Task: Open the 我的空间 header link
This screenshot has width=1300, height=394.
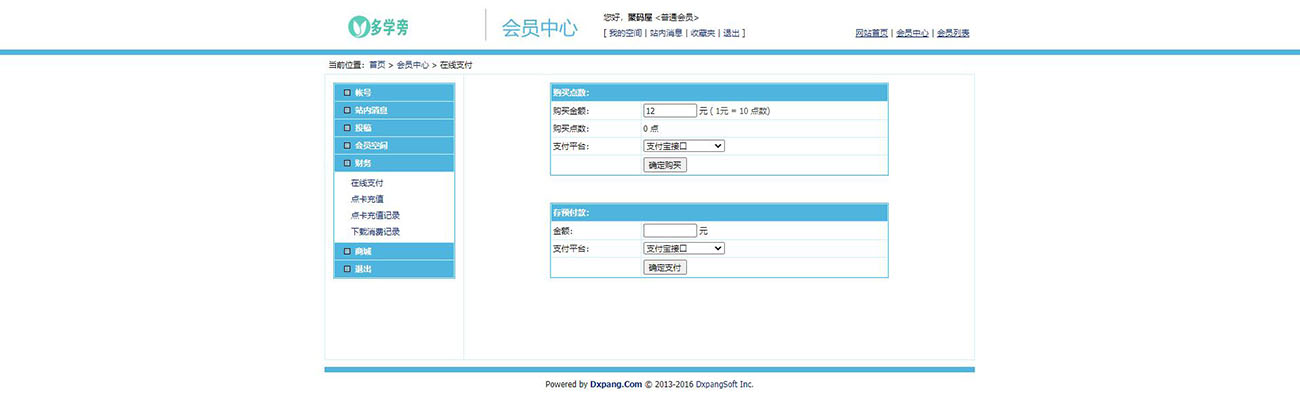Action: (x=626, y=33)
